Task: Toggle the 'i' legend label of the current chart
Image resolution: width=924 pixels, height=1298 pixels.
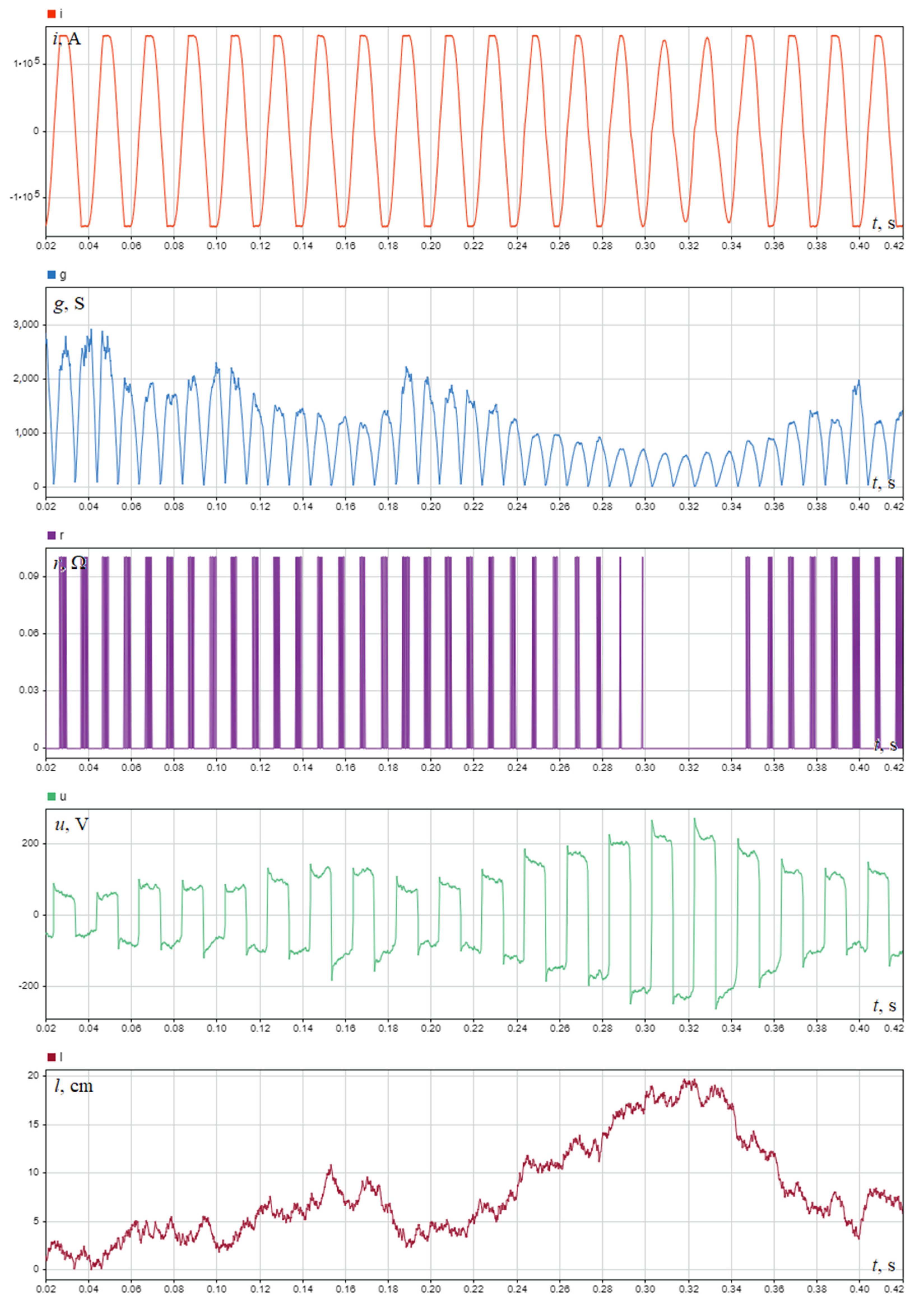Action: [x=61, y=14]
